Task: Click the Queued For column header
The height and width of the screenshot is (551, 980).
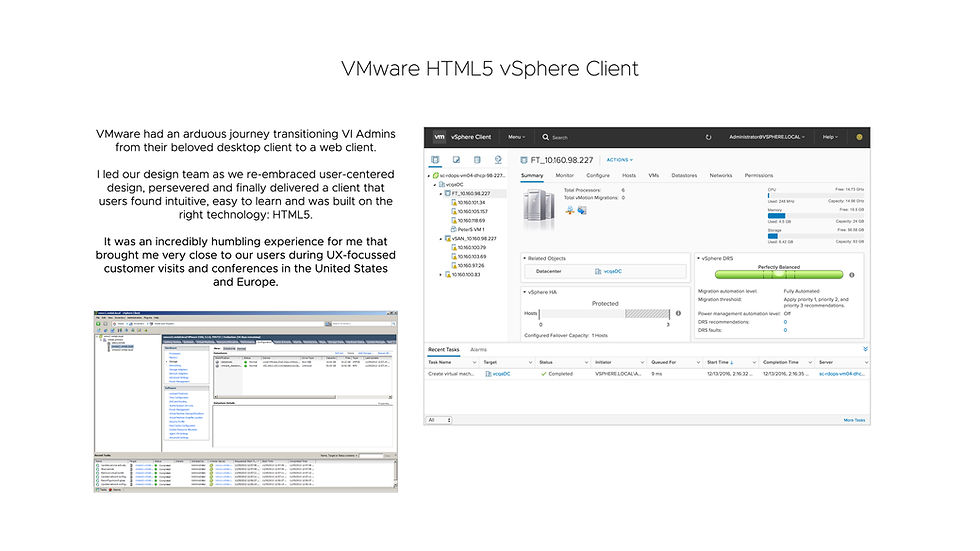Action: (664, 362)
